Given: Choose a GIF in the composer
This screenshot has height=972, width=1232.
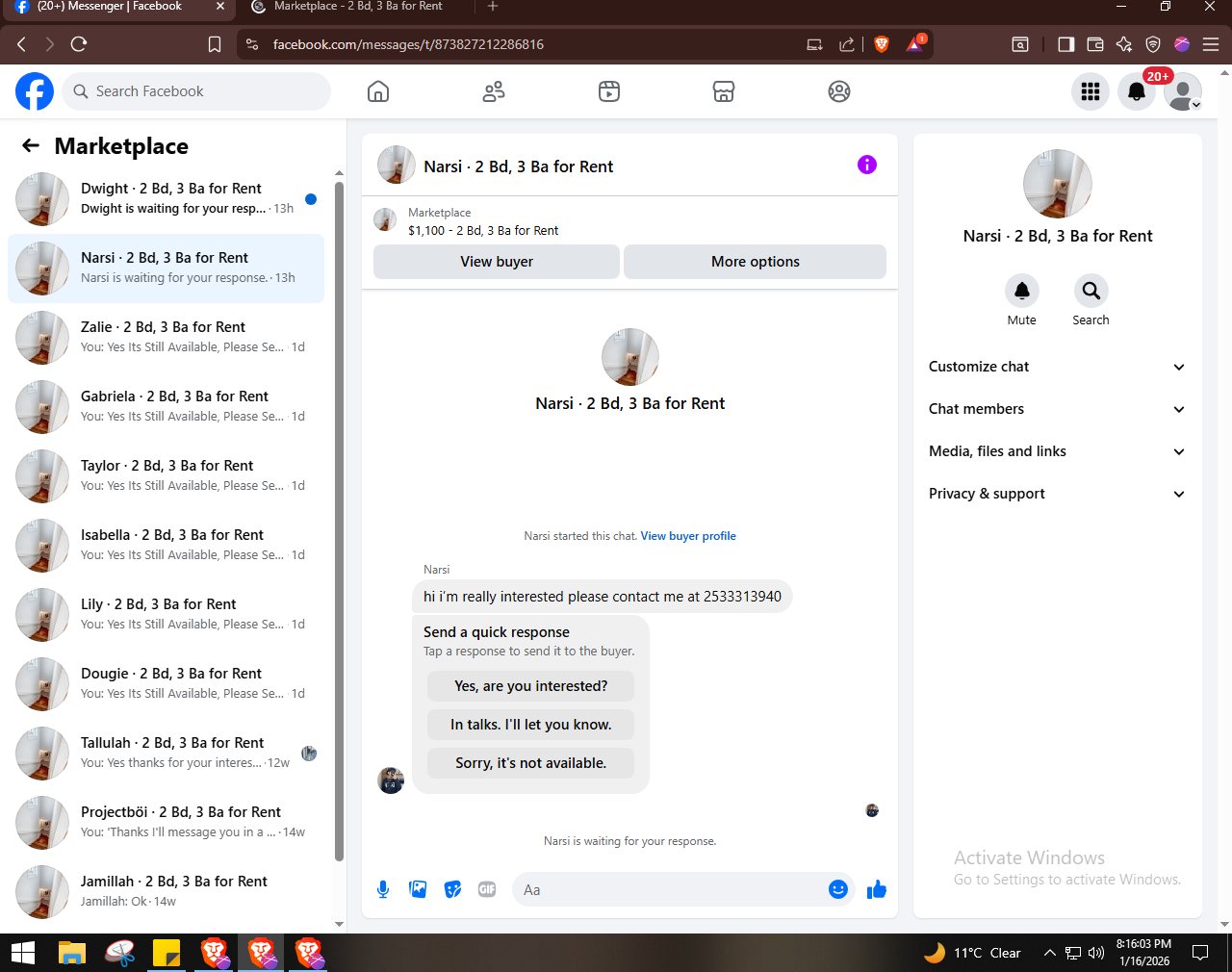Looking at the screenshot, I should point(487,889).
